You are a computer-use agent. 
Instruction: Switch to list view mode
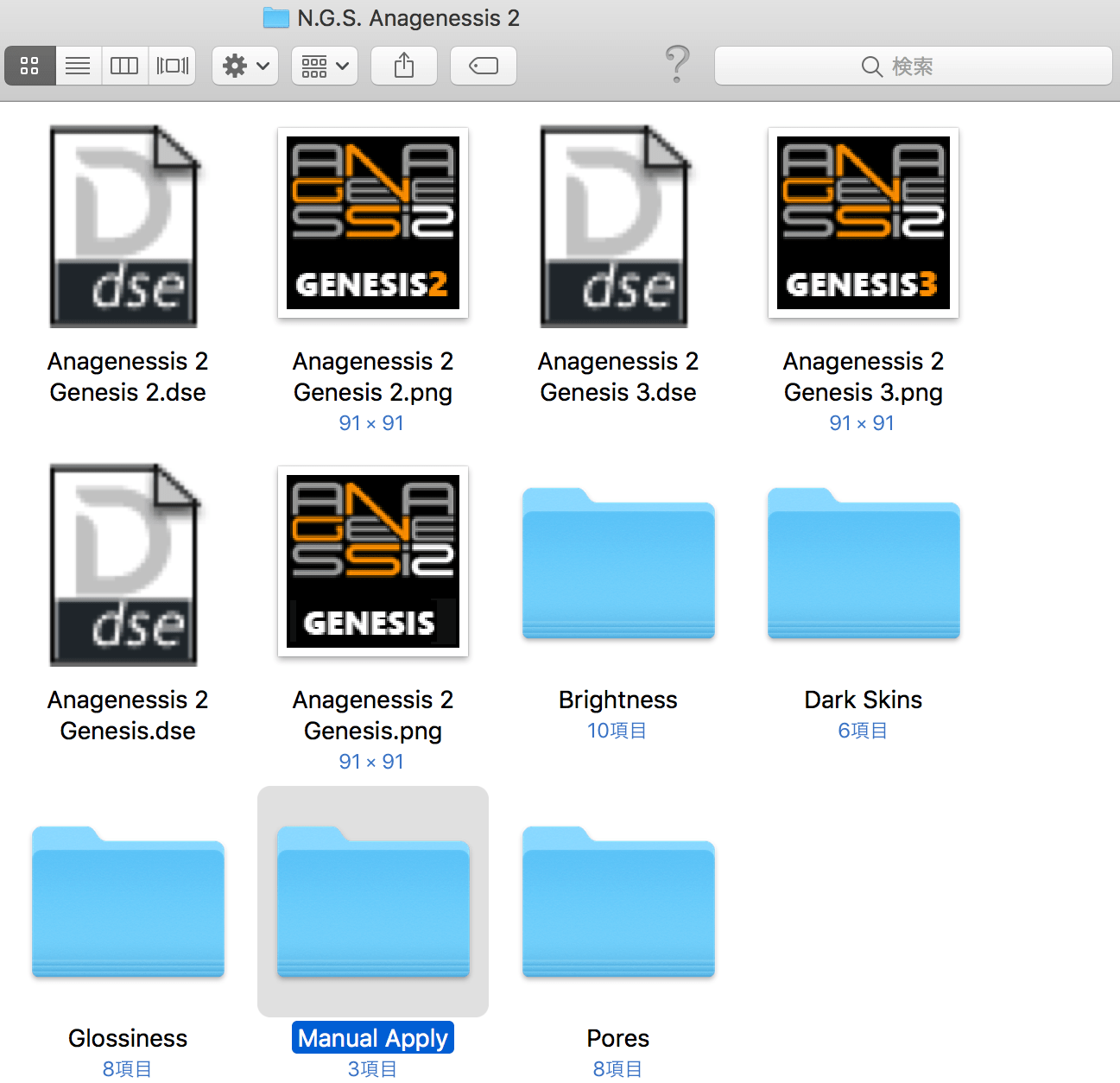pos(78,66)
